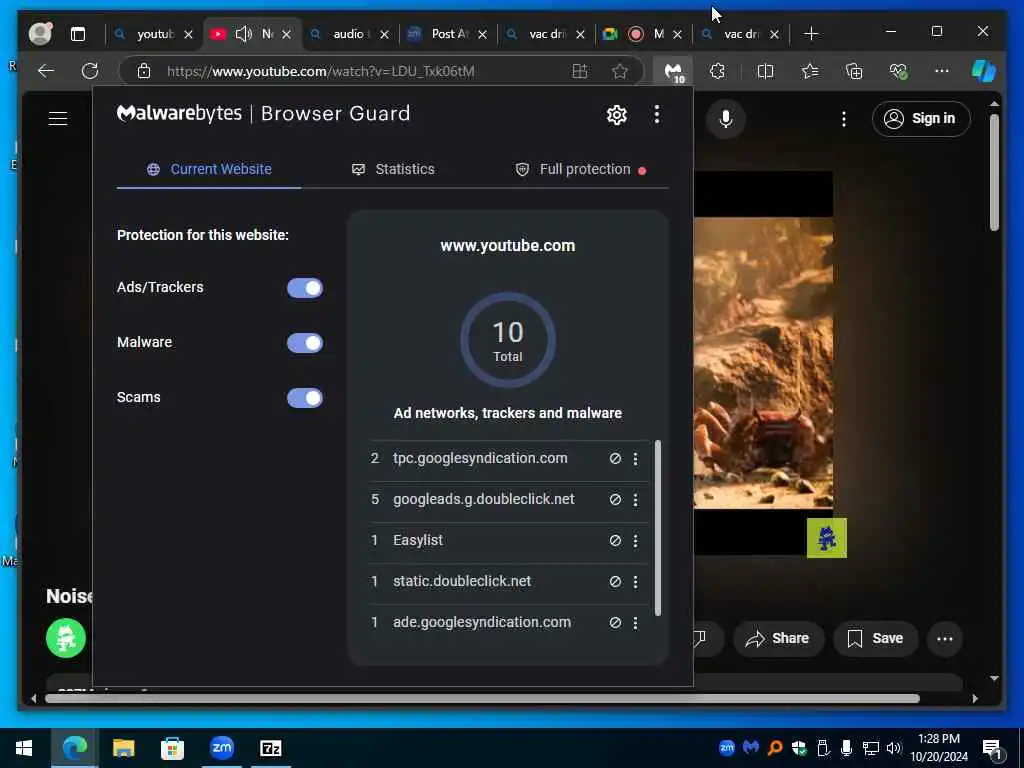Open 7-Zip from the taskbar

pyautogui.click(x=270, y=748)
